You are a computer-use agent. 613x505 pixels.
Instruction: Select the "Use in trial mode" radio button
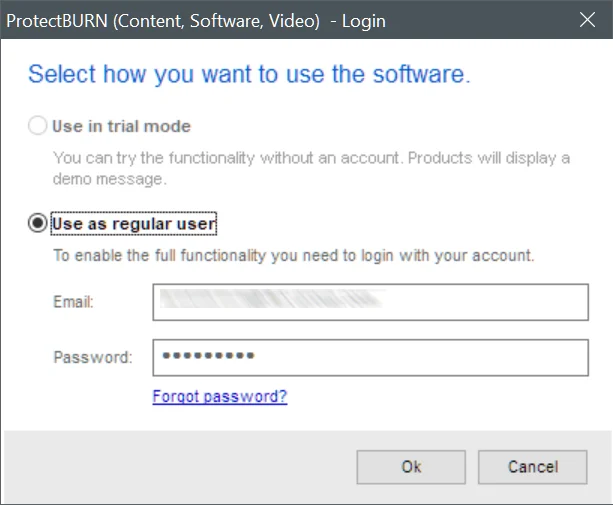click(x=38, y=126)
